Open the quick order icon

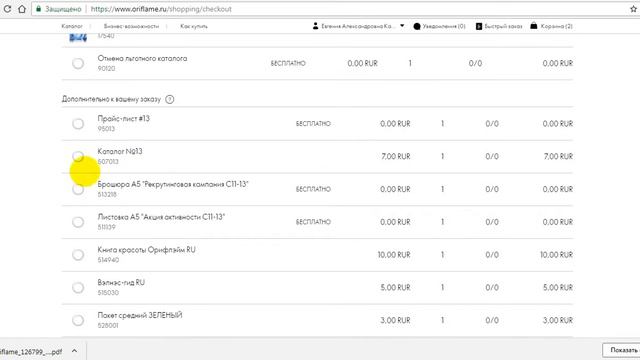coord(479,26)
